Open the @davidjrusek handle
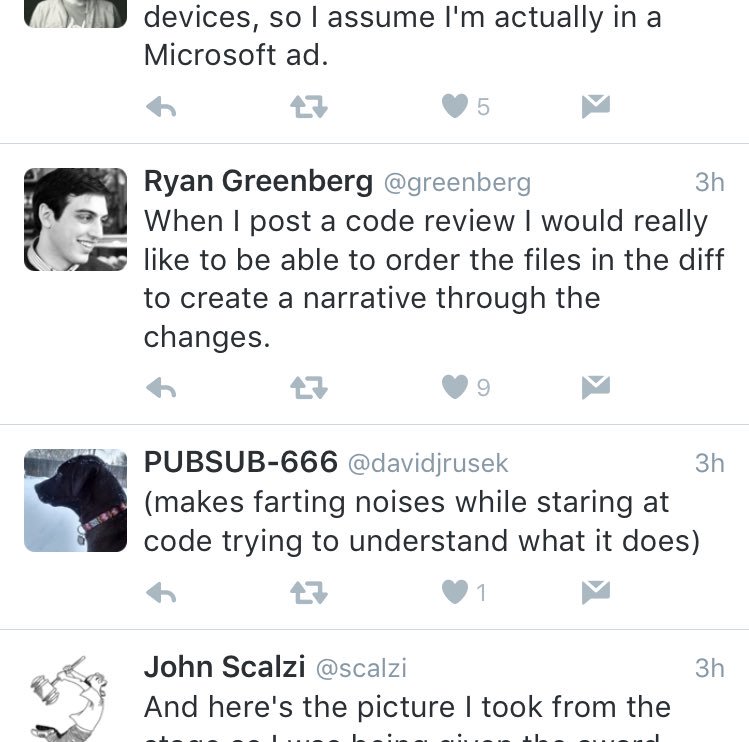The height and width of the screenshot is (742, 749). pos(428,463)
